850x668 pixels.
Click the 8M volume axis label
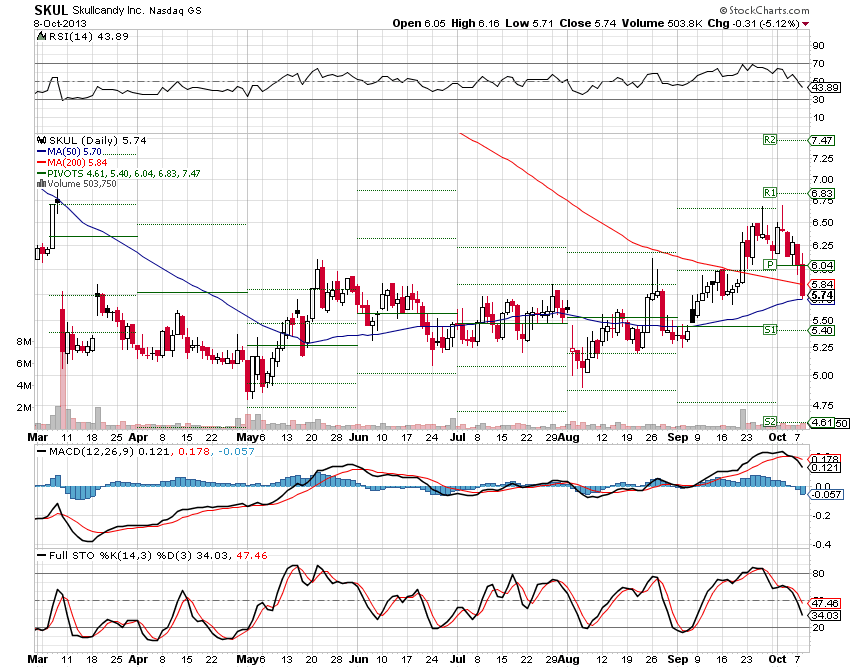[x=24, y=342]
